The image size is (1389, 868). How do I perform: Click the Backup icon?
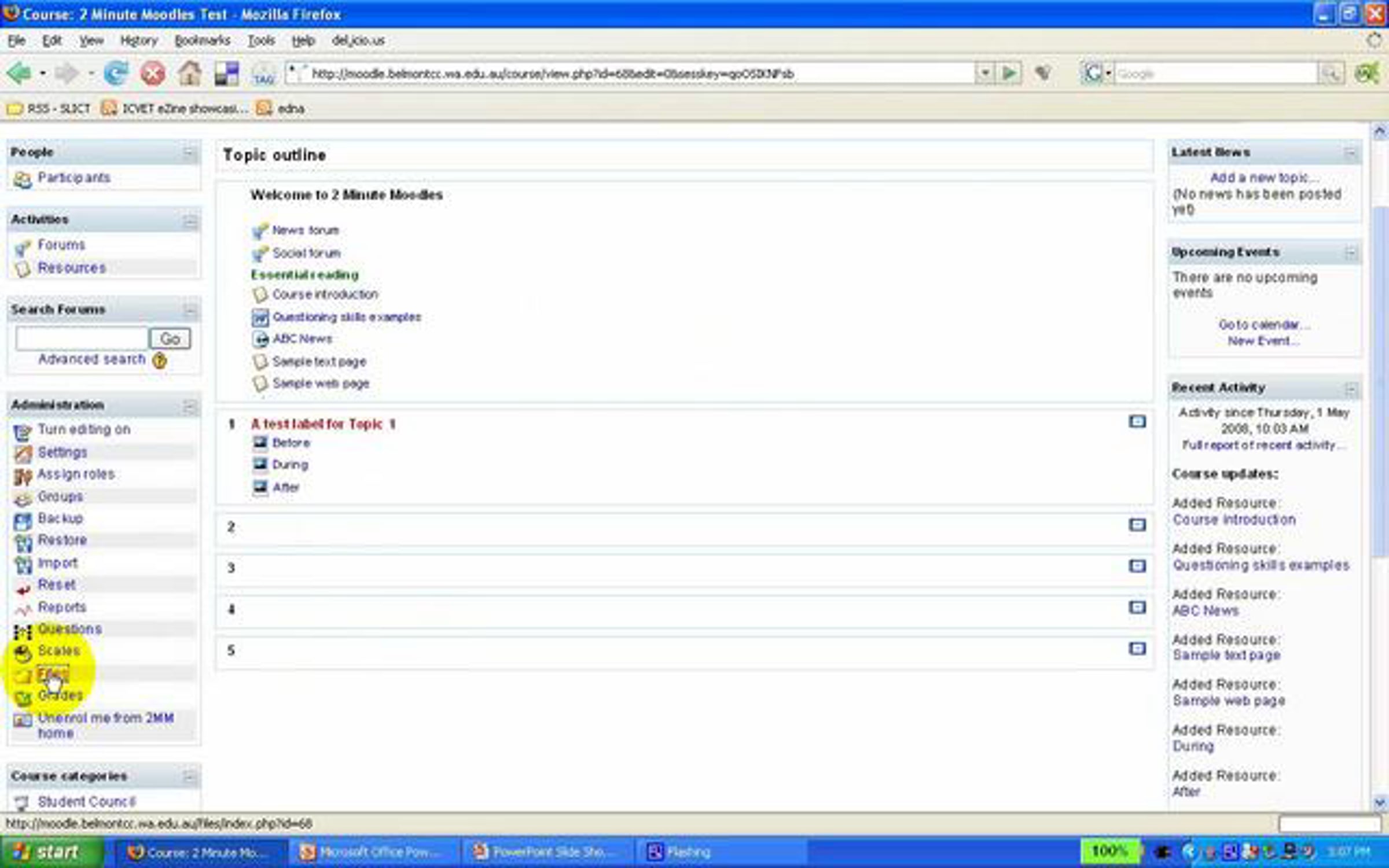(23, 521)
